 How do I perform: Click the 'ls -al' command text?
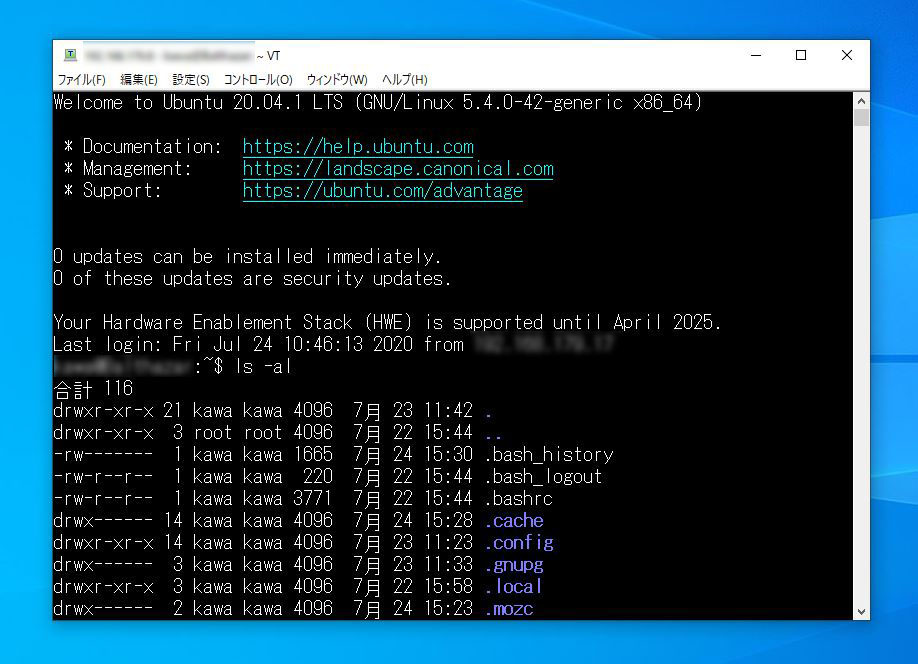[x=263, y=367]
